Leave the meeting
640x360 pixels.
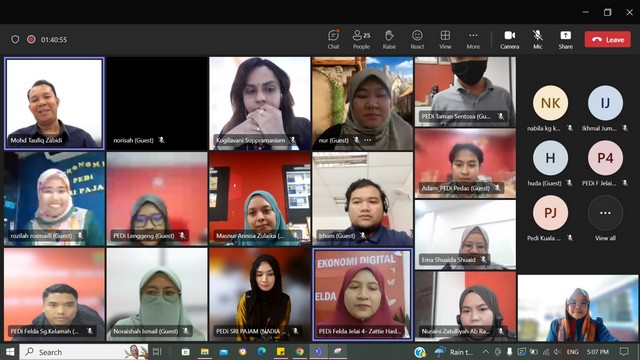pos(608,40)
